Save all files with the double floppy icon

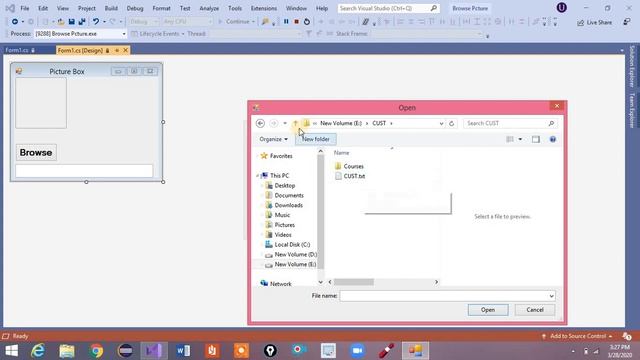coord(82,22)
